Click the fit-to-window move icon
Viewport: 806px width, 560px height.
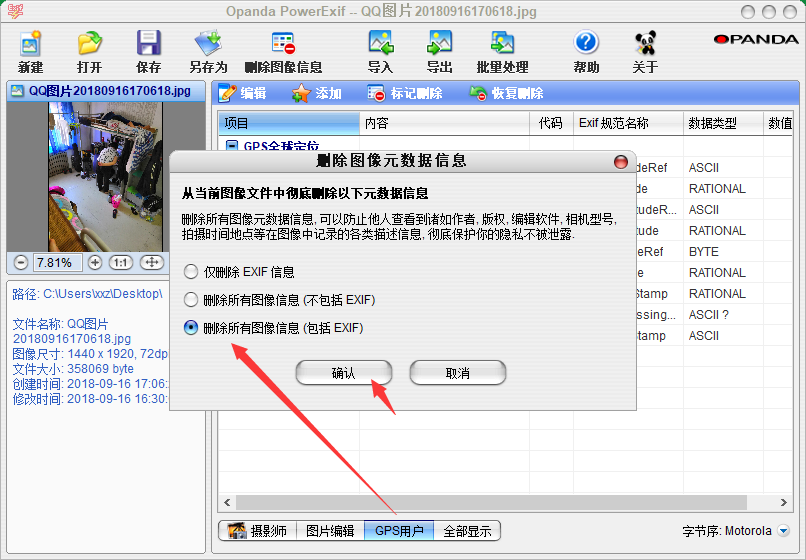152,263
